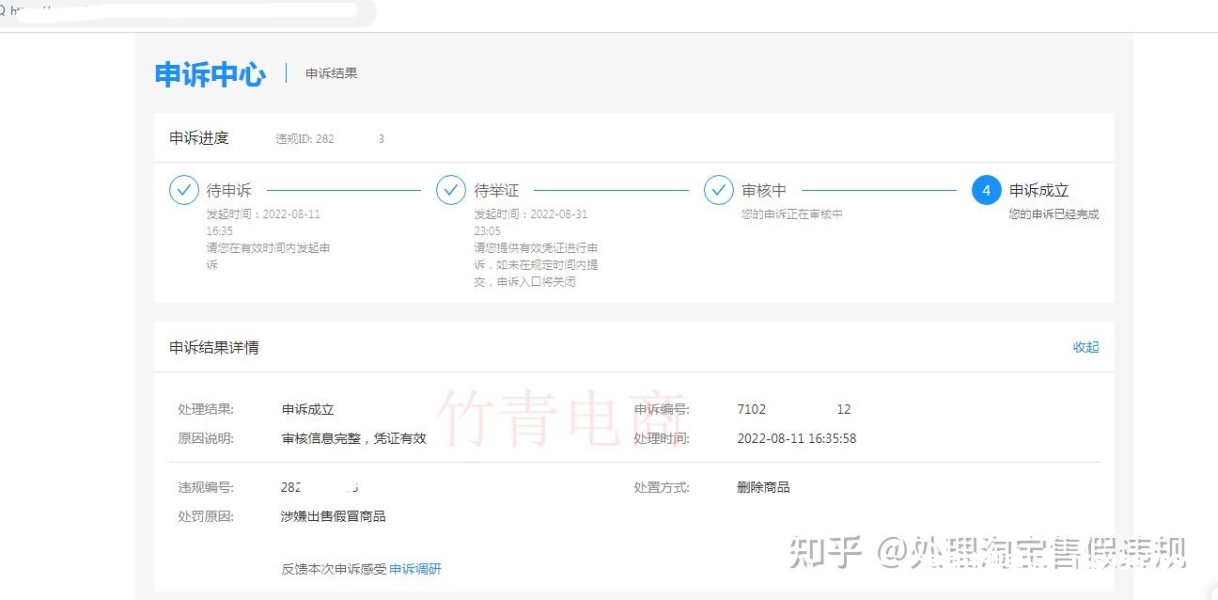Click the 申诉编号 number value
1218x600 pixels.
(x=793, y=409)
